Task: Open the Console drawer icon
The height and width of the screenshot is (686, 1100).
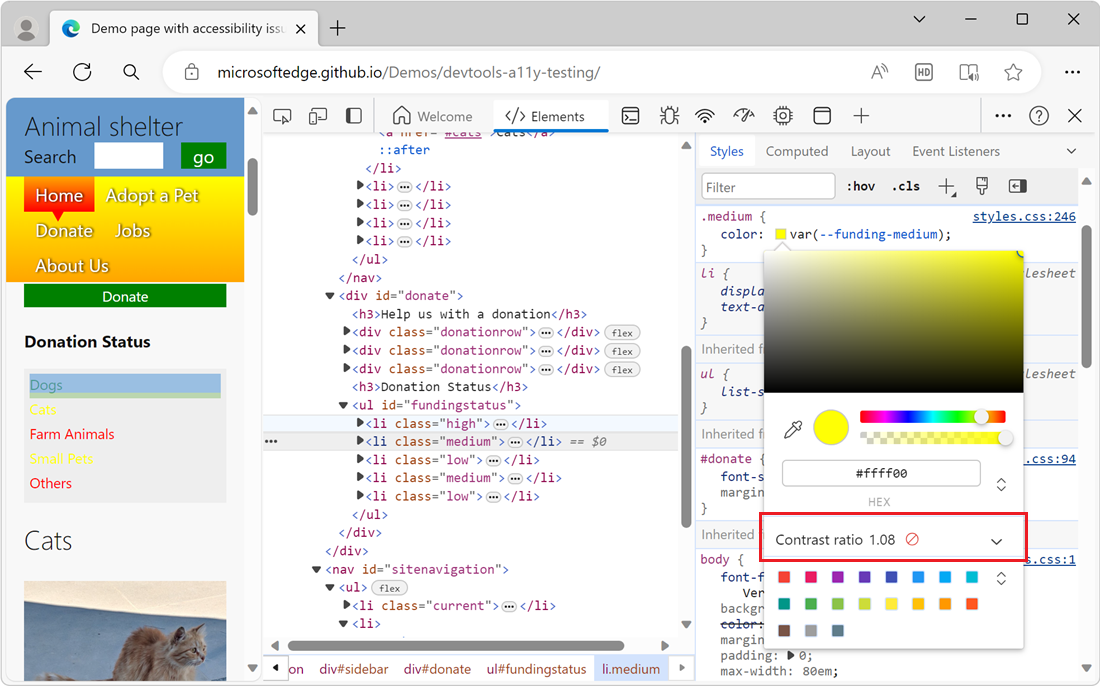Action: pyautogui.click(x=630, y=115)
